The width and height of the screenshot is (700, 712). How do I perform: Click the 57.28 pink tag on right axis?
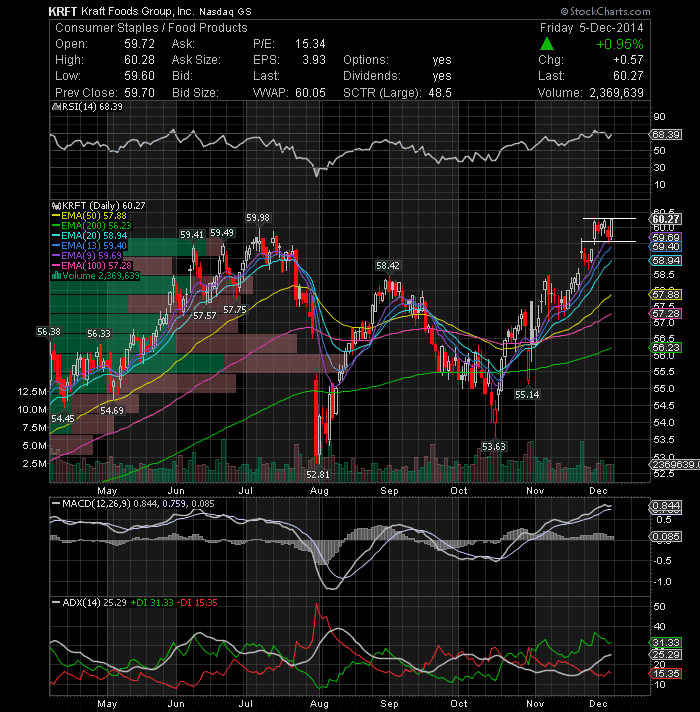(x=666, y=314)
